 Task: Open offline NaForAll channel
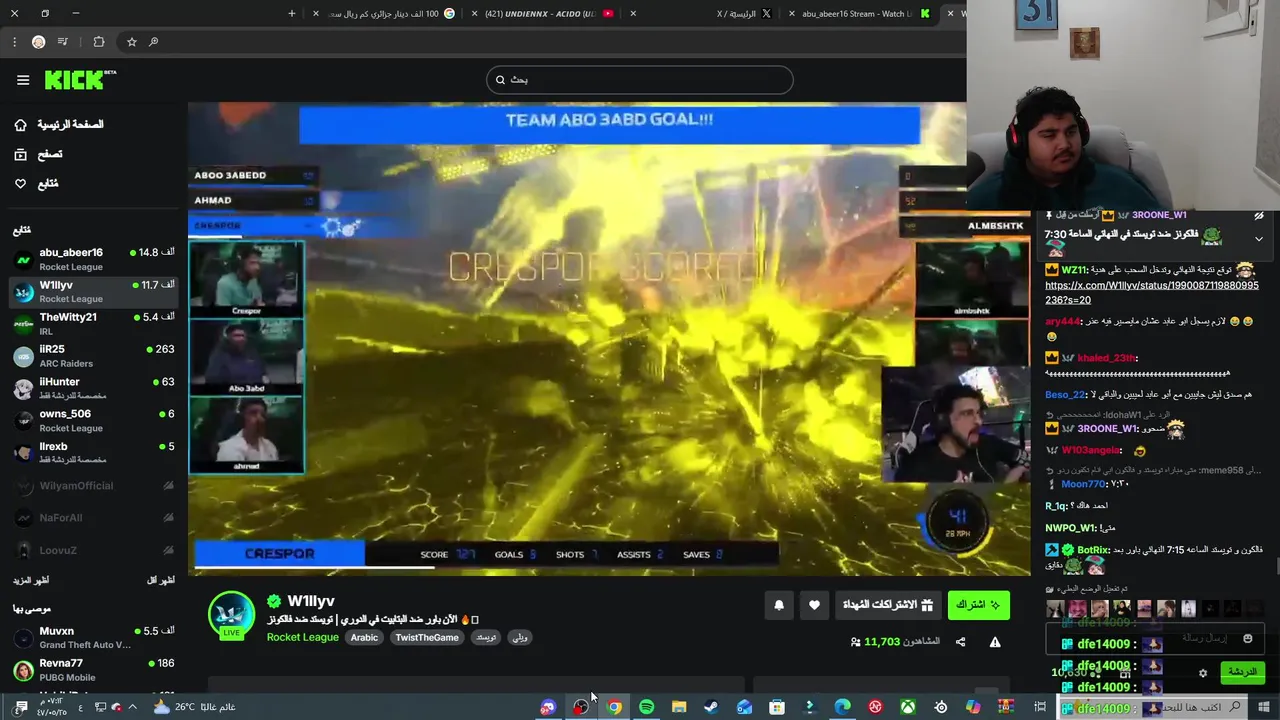pyautogui.click(x=94, y=518)
